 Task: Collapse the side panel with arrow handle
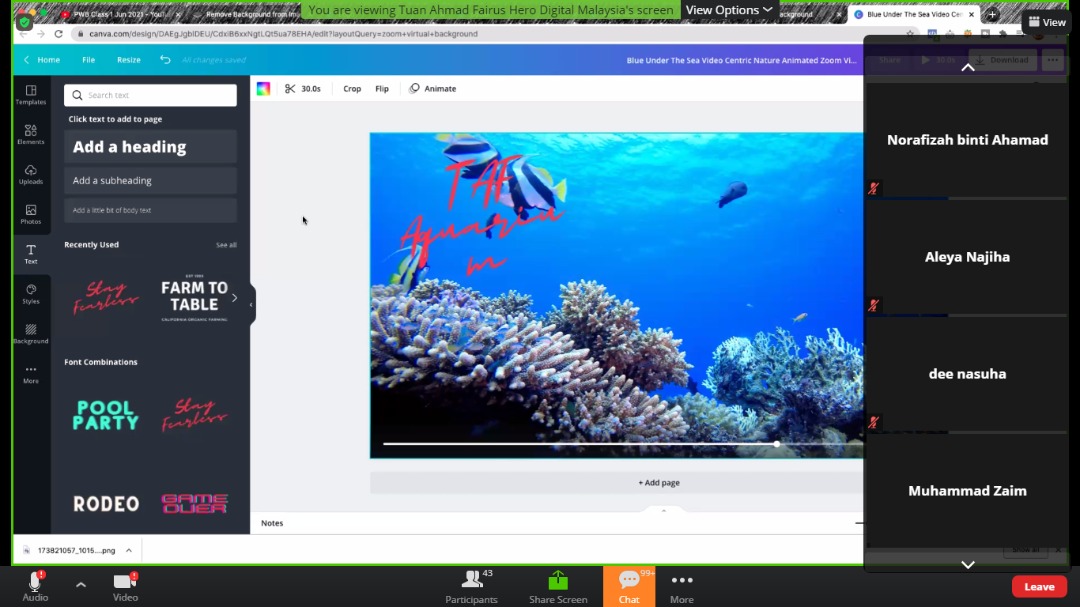coord(251,304)
